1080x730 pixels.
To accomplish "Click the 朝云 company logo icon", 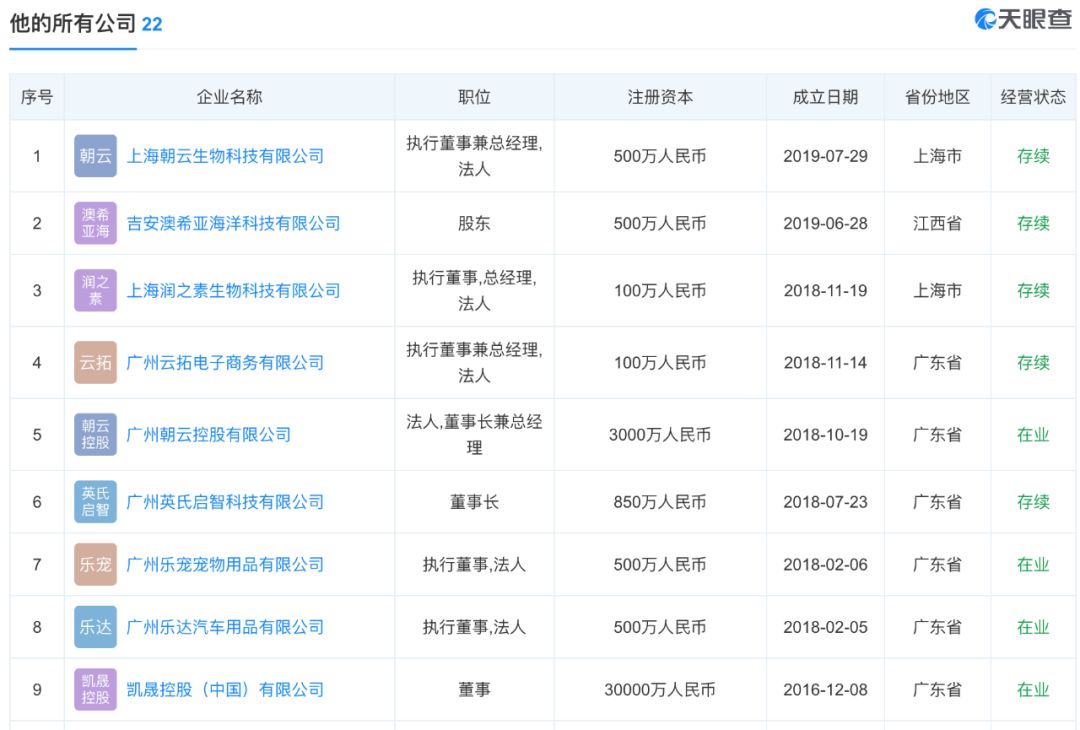I will pyautogui.click(x=96, y=156).
